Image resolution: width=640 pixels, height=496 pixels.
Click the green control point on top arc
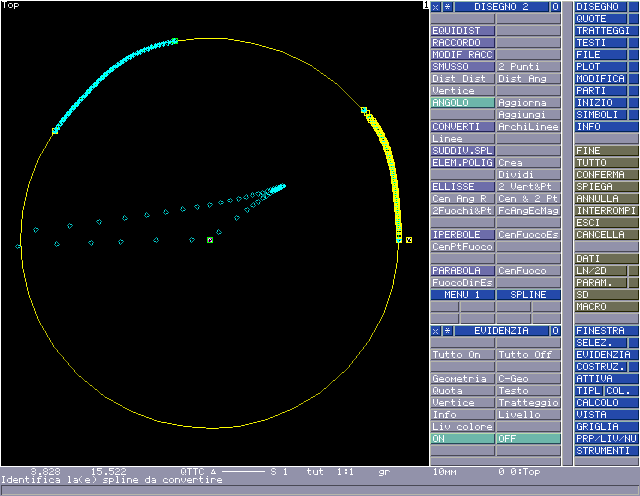pyautogui.click(x=175, y=41)
